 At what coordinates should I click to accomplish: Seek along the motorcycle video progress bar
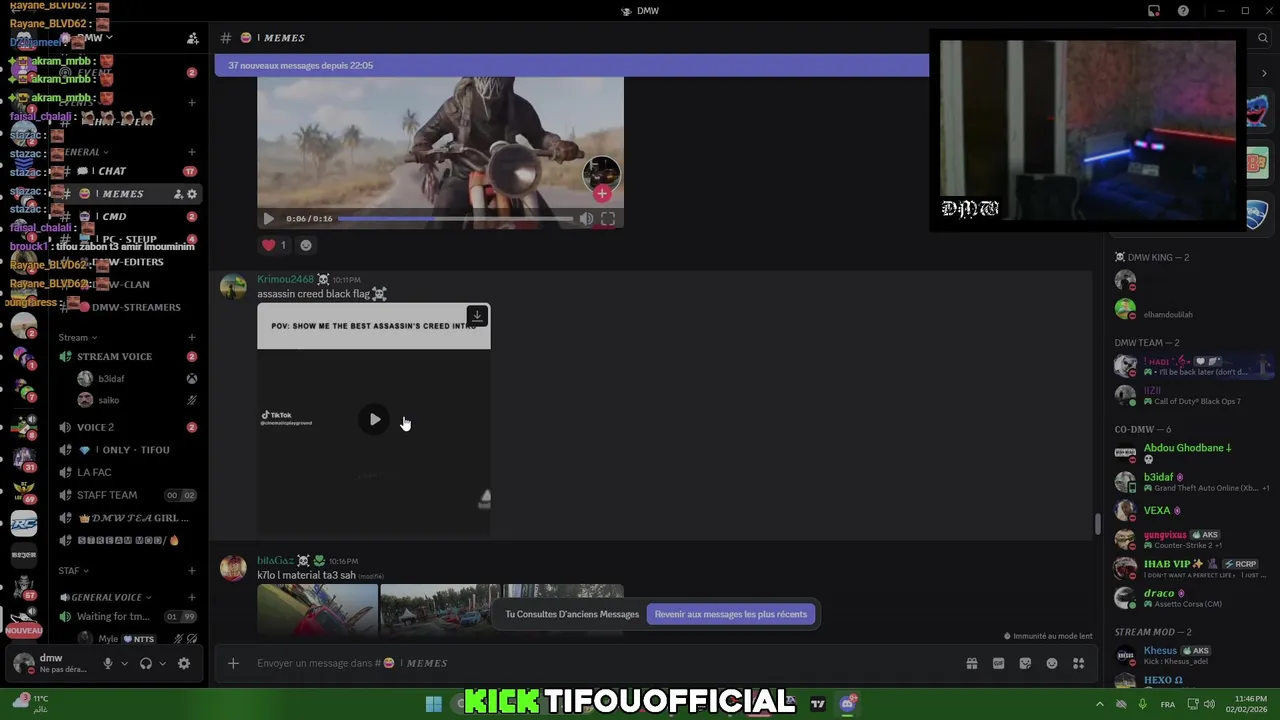click(x=455, y=219)
